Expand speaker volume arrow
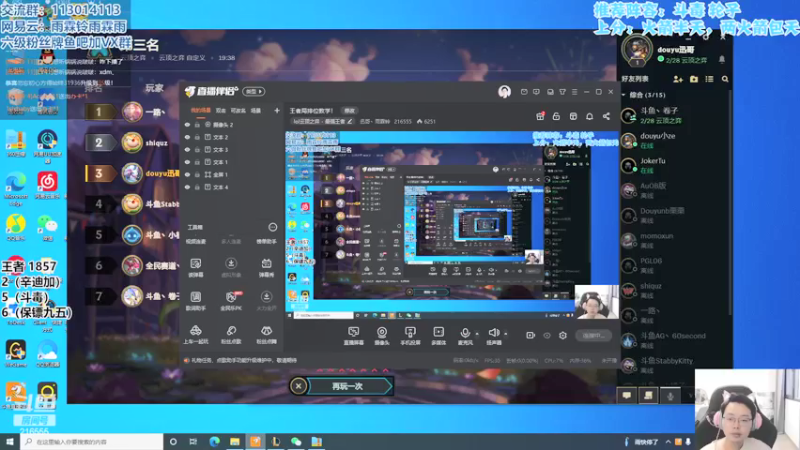Screen dimensions: 800x450 click(x=506, y=334)
